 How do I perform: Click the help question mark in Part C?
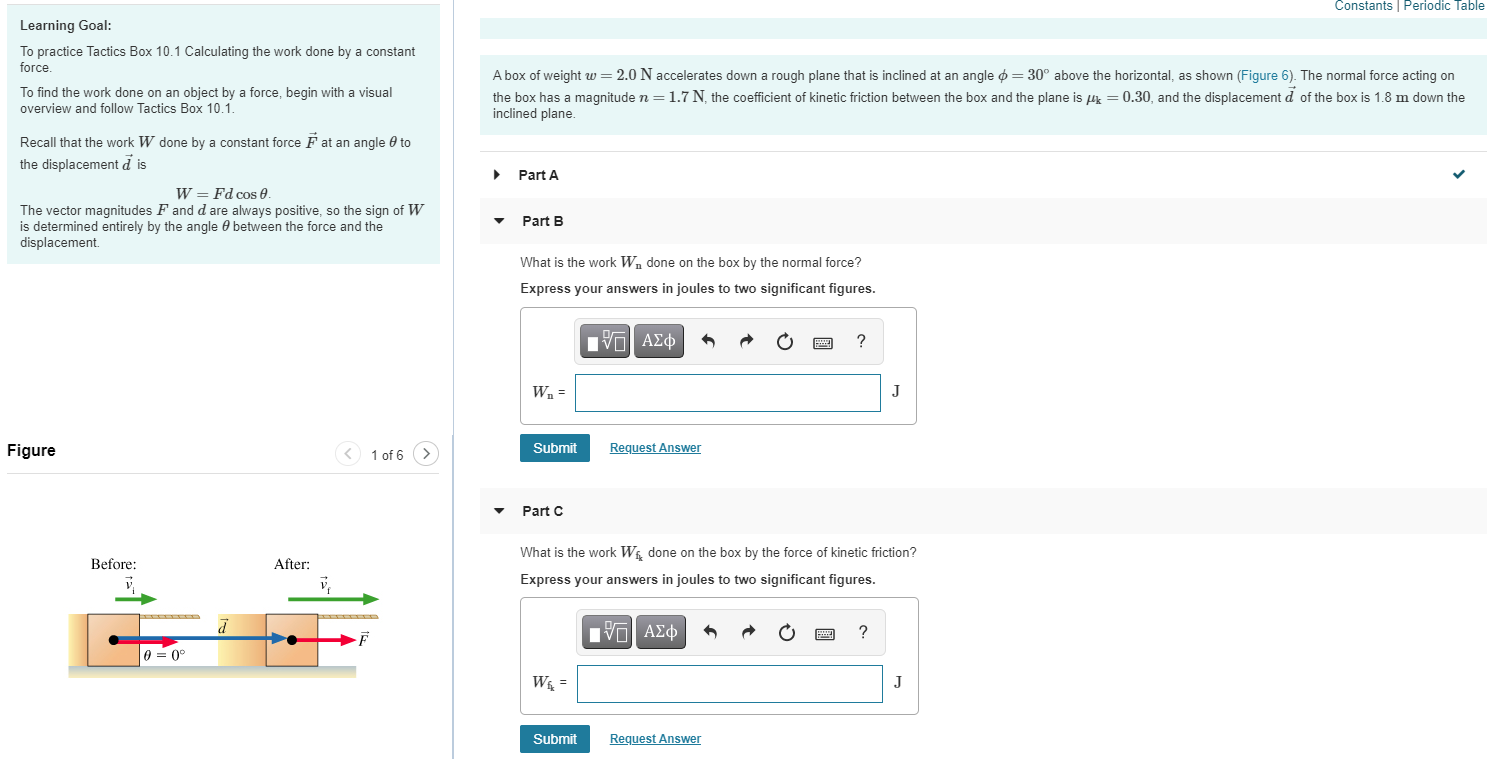(x=862, y=632)
